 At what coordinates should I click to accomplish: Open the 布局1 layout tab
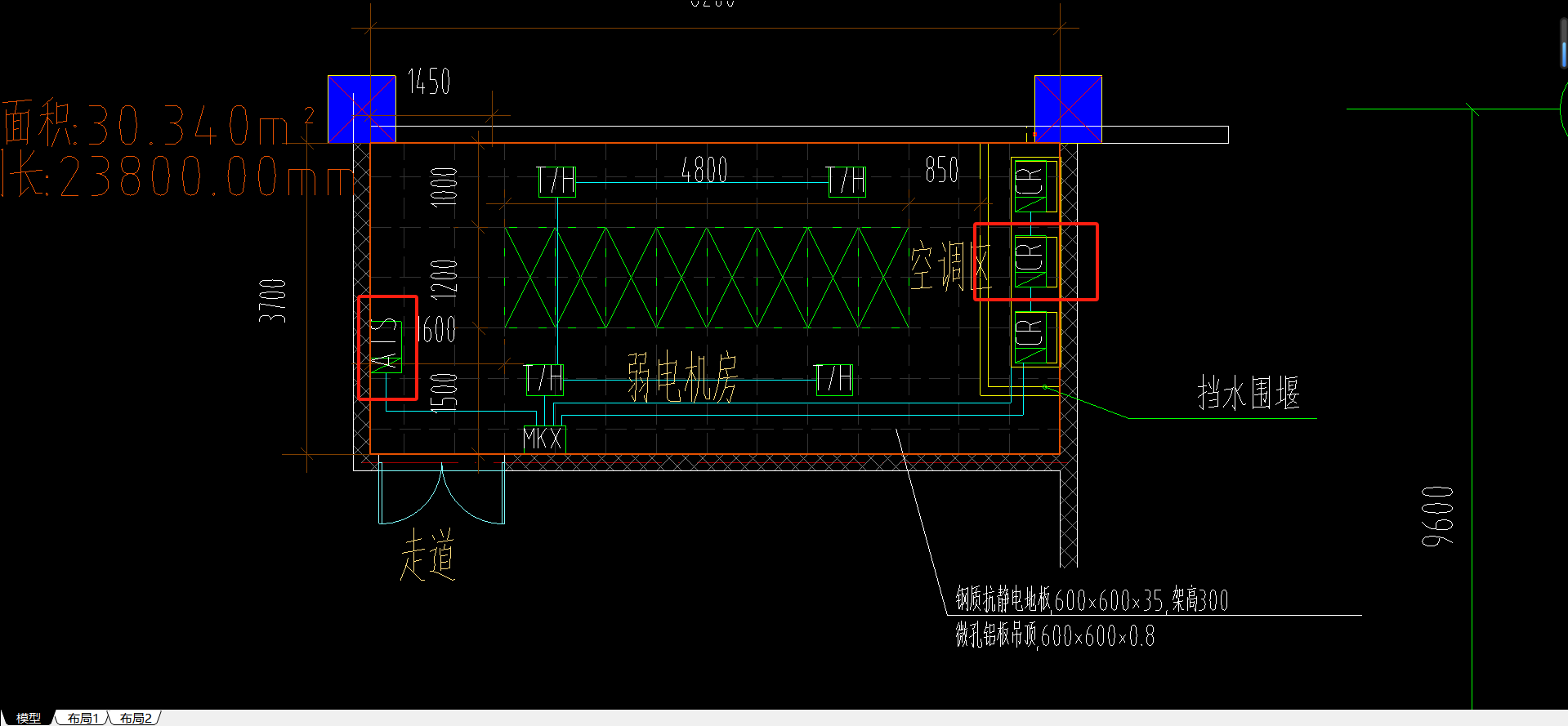coord(83,718)
